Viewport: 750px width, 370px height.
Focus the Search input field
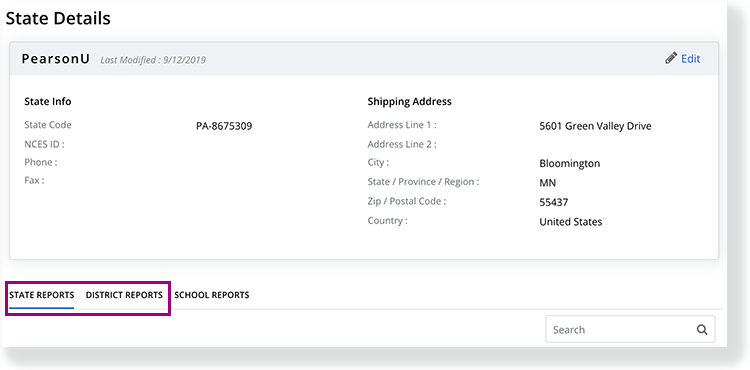click(630, 329)
